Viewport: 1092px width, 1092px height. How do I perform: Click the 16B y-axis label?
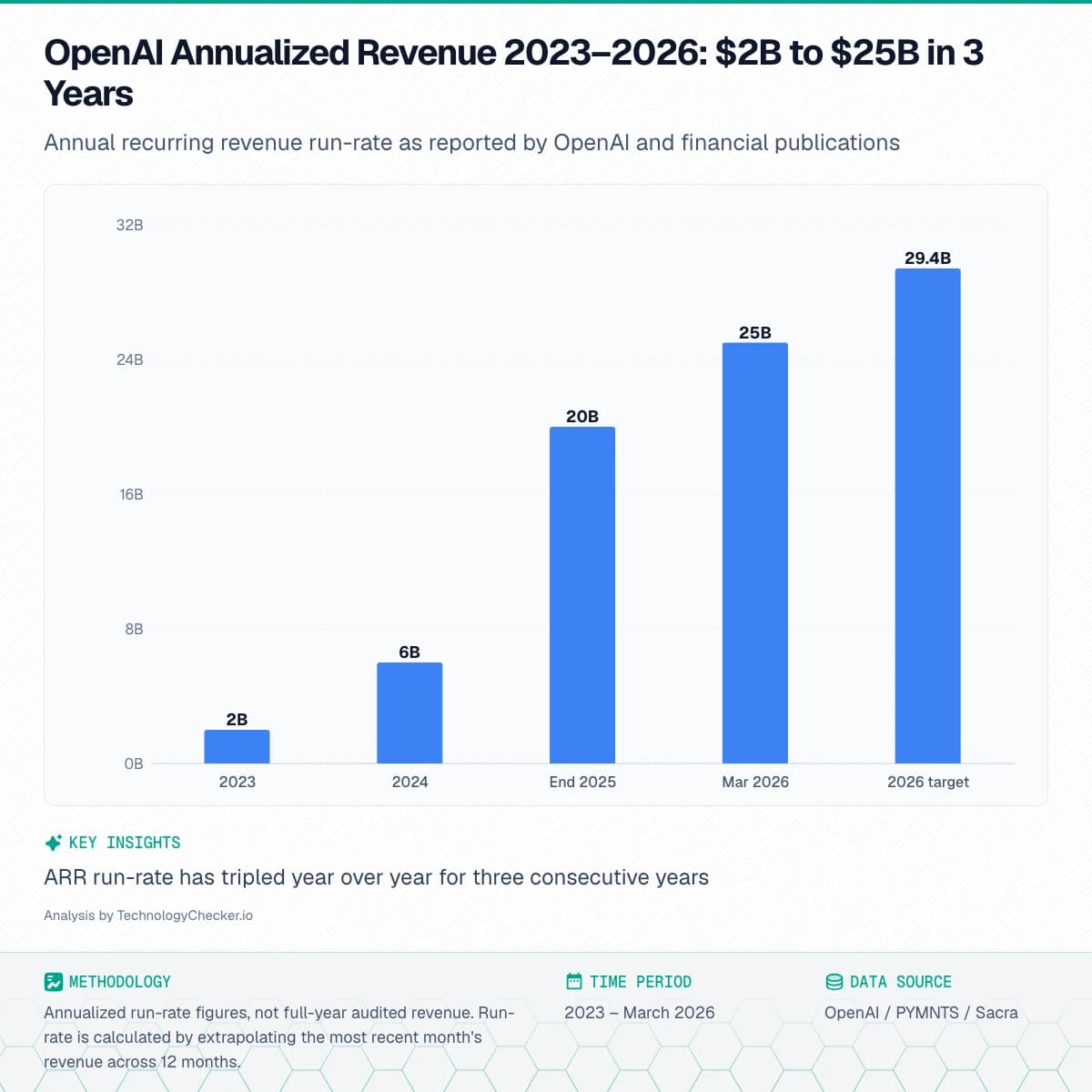point(131,494)
